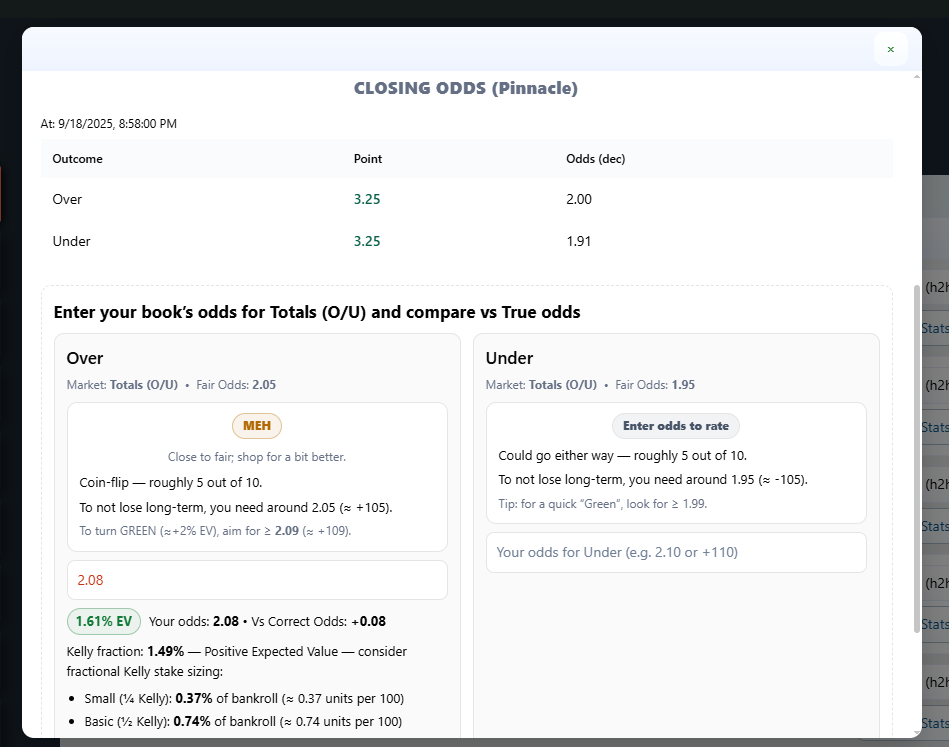The width and height of the screenshot is (949, 747).
Task: Select the green Under point value 3.25
Action: pos(367,241)
